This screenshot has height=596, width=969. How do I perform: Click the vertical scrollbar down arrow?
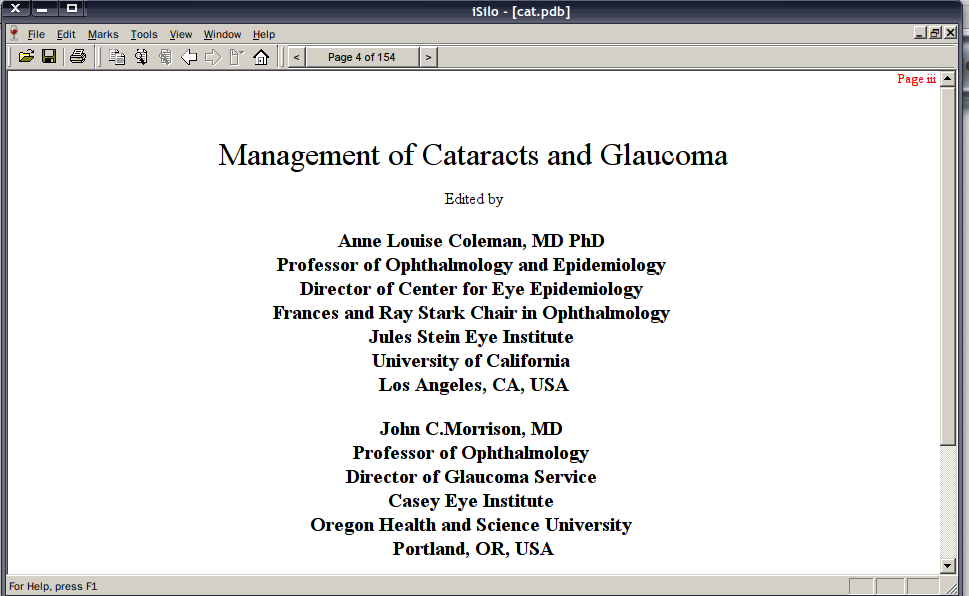948,565
